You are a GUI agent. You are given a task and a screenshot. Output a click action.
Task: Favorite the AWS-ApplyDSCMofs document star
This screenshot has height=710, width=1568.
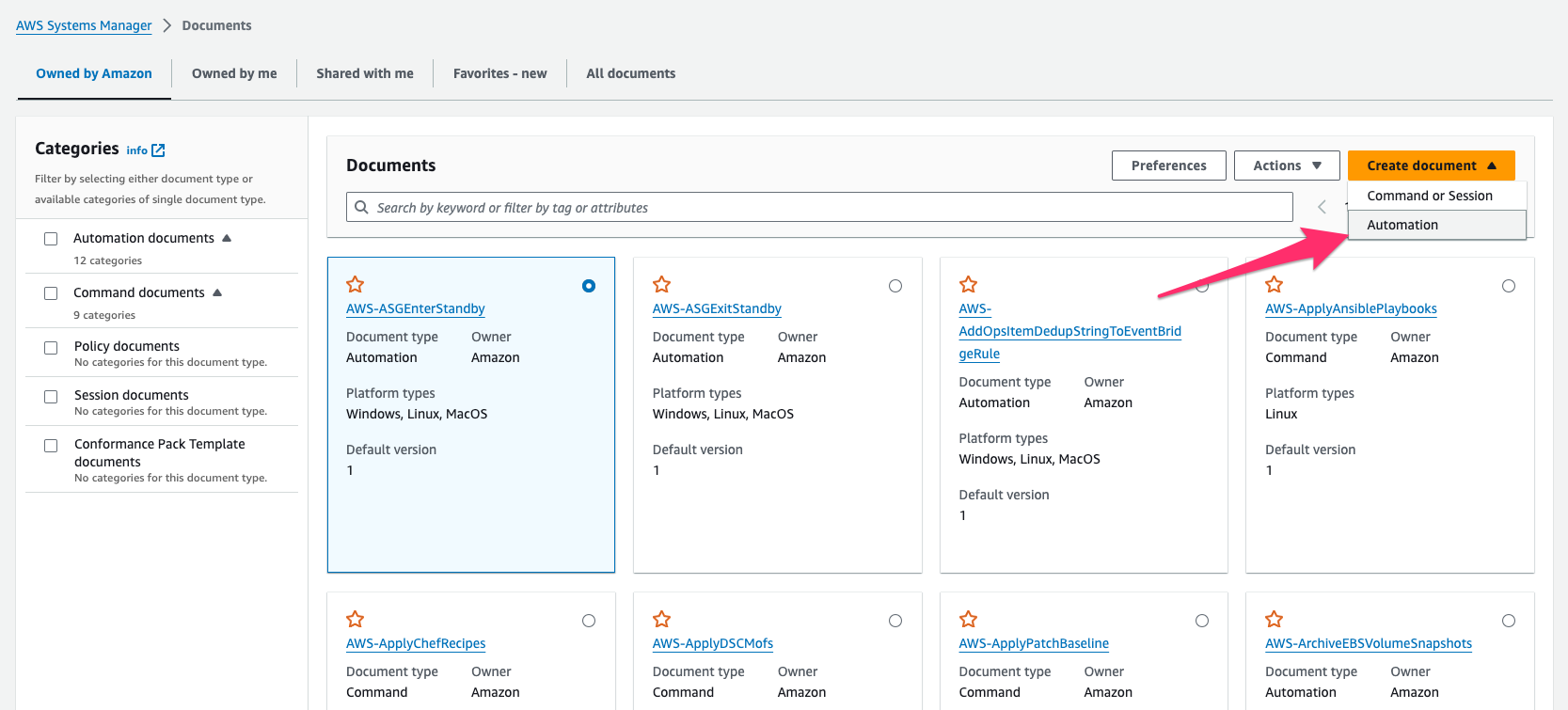click(x=662, y=619)
